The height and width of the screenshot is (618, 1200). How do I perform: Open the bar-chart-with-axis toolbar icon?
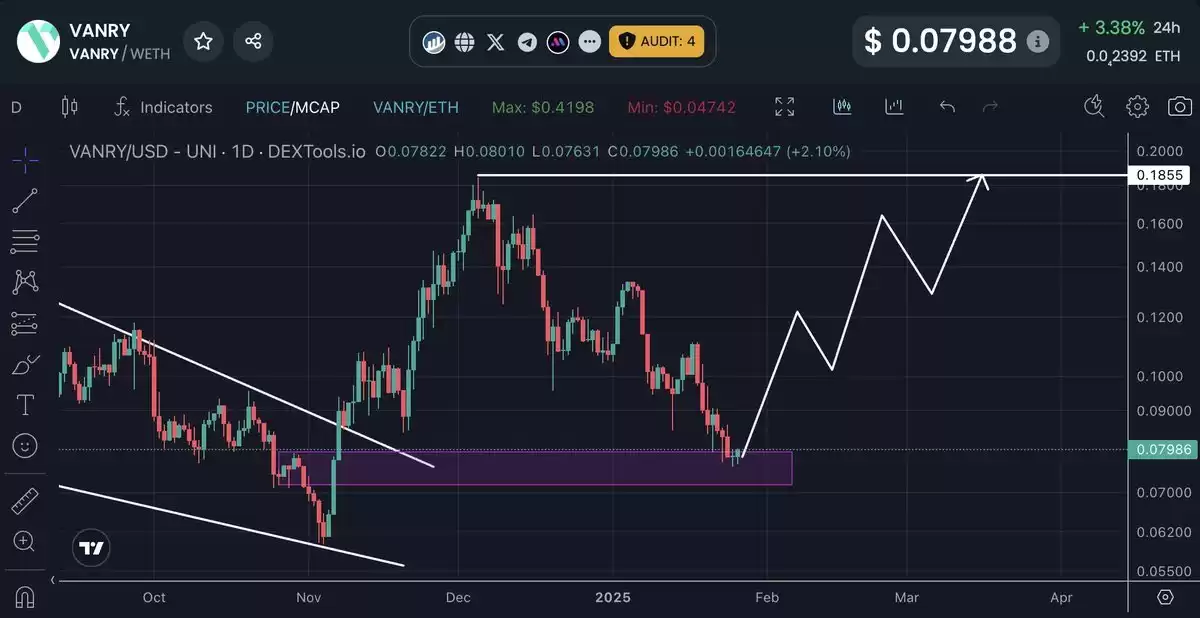click(894, 106)
